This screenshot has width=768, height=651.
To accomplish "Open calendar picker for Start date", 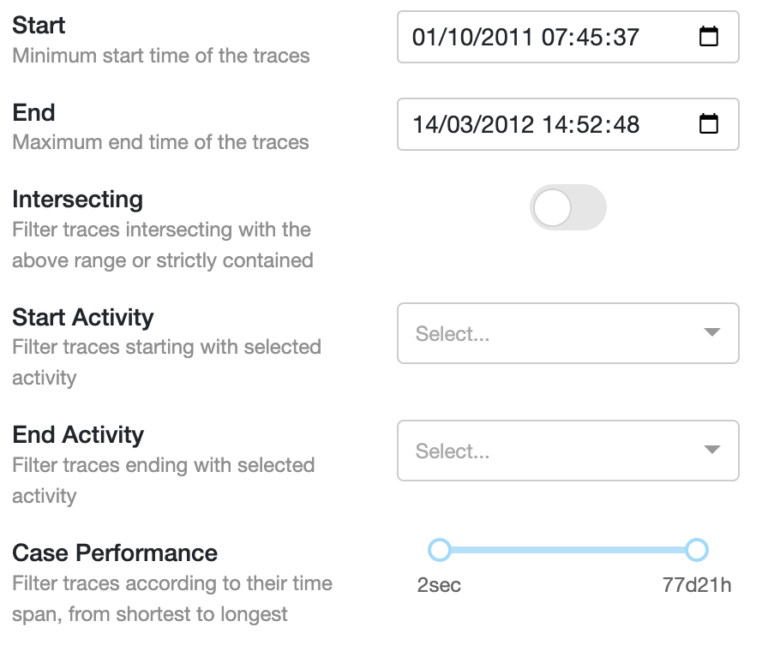I will point(708,37).
